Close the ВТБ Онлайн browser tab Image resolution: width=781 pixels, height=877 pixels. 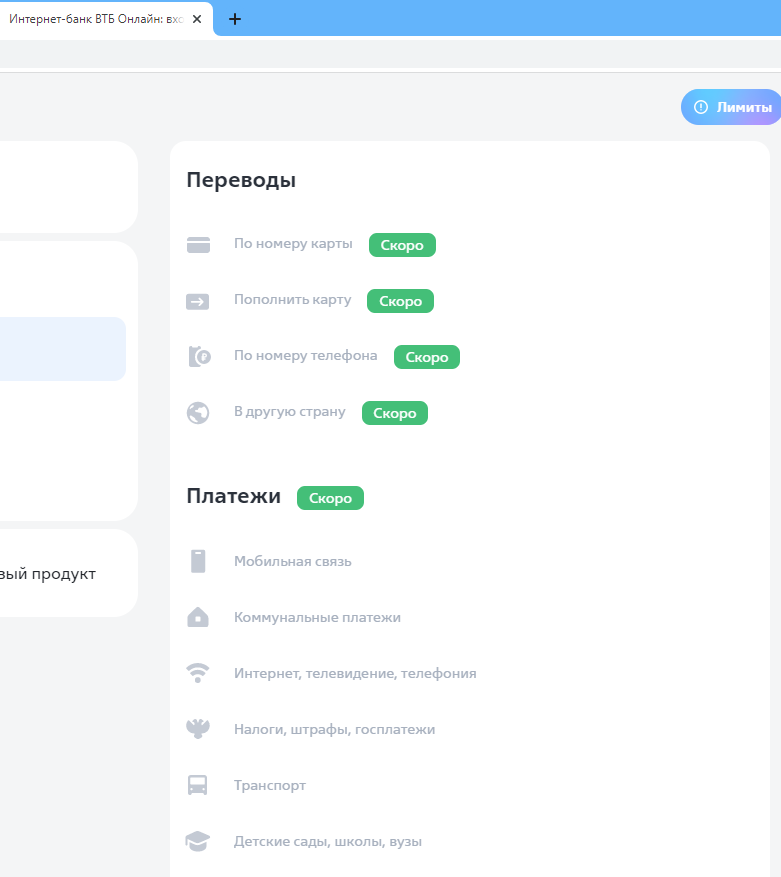197,19
